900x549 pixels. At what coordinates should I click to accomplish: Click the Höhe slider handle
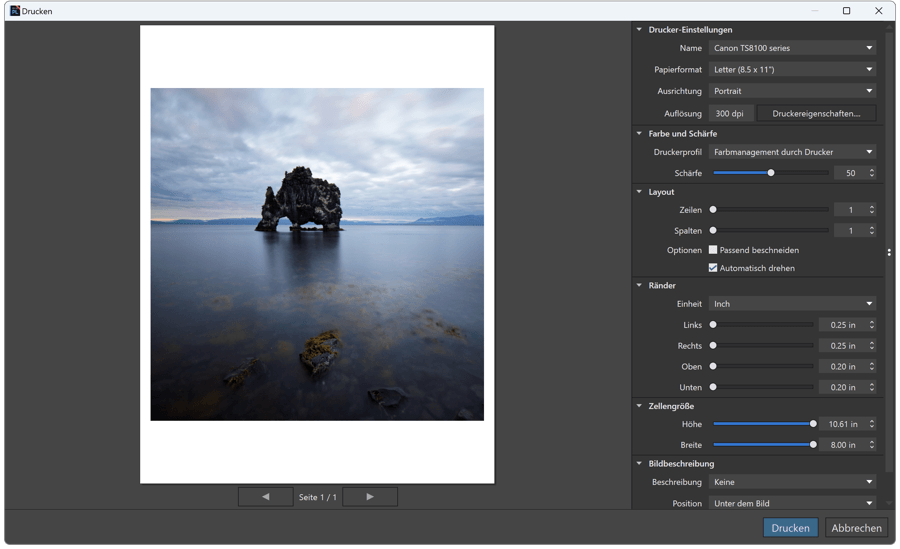click(x=813, y=424)
